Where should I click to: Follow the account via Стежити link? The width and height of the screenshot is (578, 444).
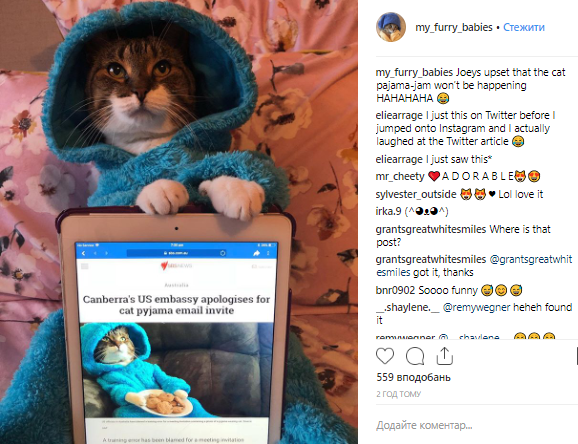pyautogui.click(x=524, y=27)
